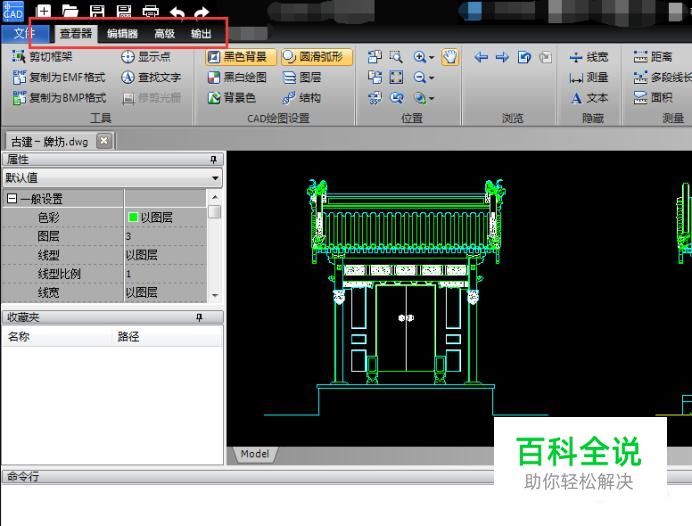Go to previous view with left arrow

pyautogui.click(x=481, y=57)
